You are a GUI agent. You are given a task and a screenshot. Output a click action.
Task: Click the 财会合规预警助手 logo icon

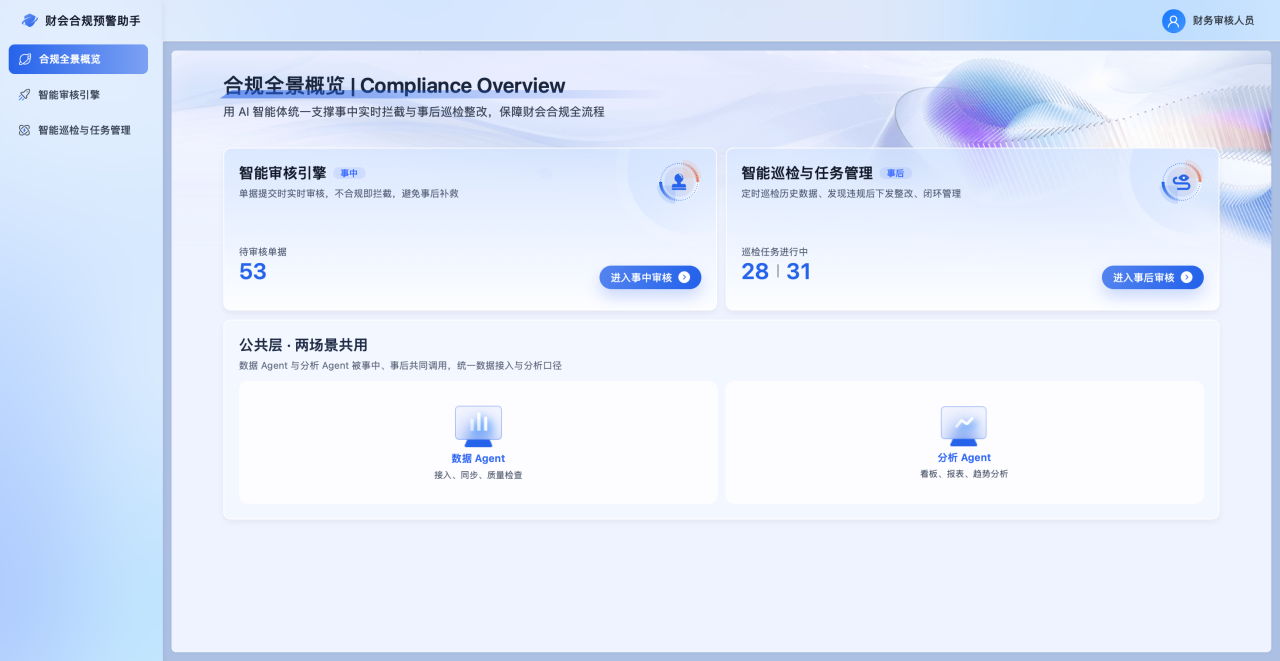(x=29, y=20)
